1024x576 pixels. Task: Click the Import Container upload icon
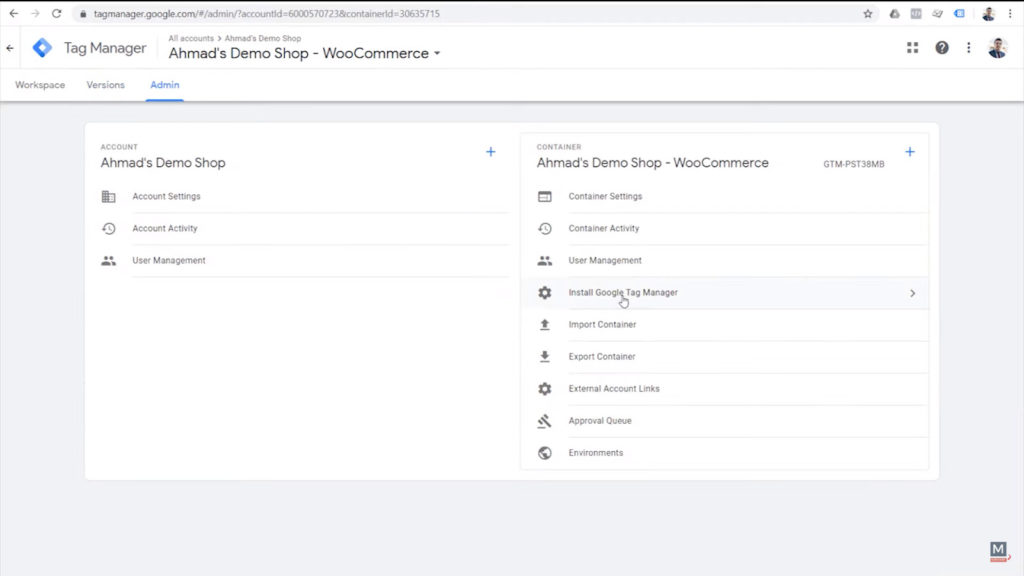pyautogui.click(x=545, y=324)
